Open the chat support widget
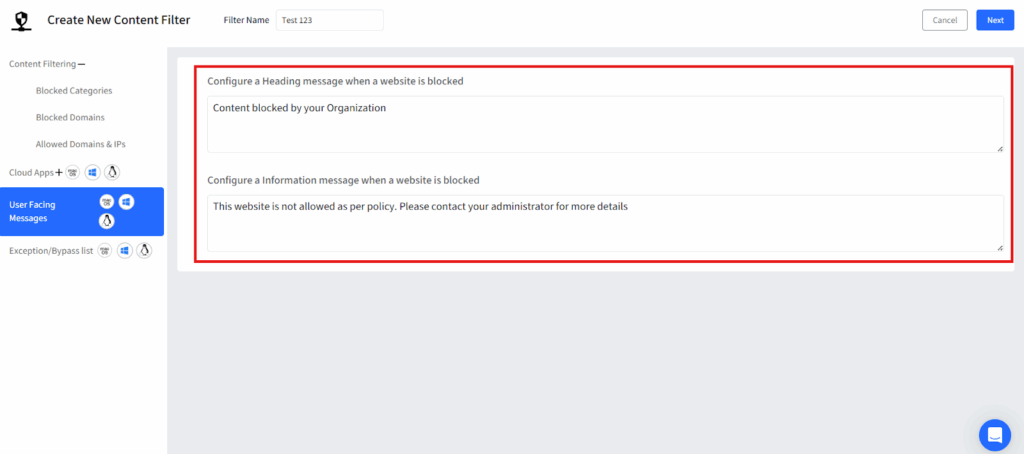Image resolution: width=1024 pixels, height=454 pixels. (994, 434)
